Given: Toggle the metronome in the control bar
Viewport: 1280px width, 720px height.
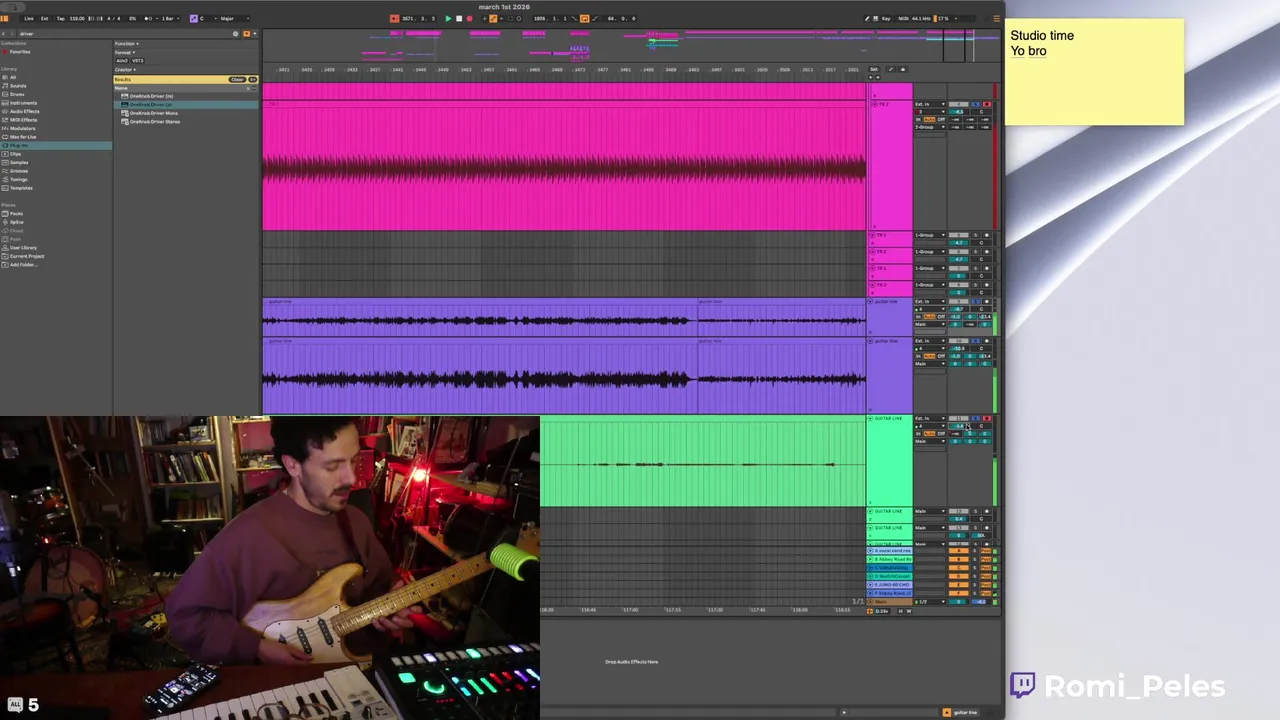Looking at the screenshot, I should pyautogui.click(x=148, y=18).
